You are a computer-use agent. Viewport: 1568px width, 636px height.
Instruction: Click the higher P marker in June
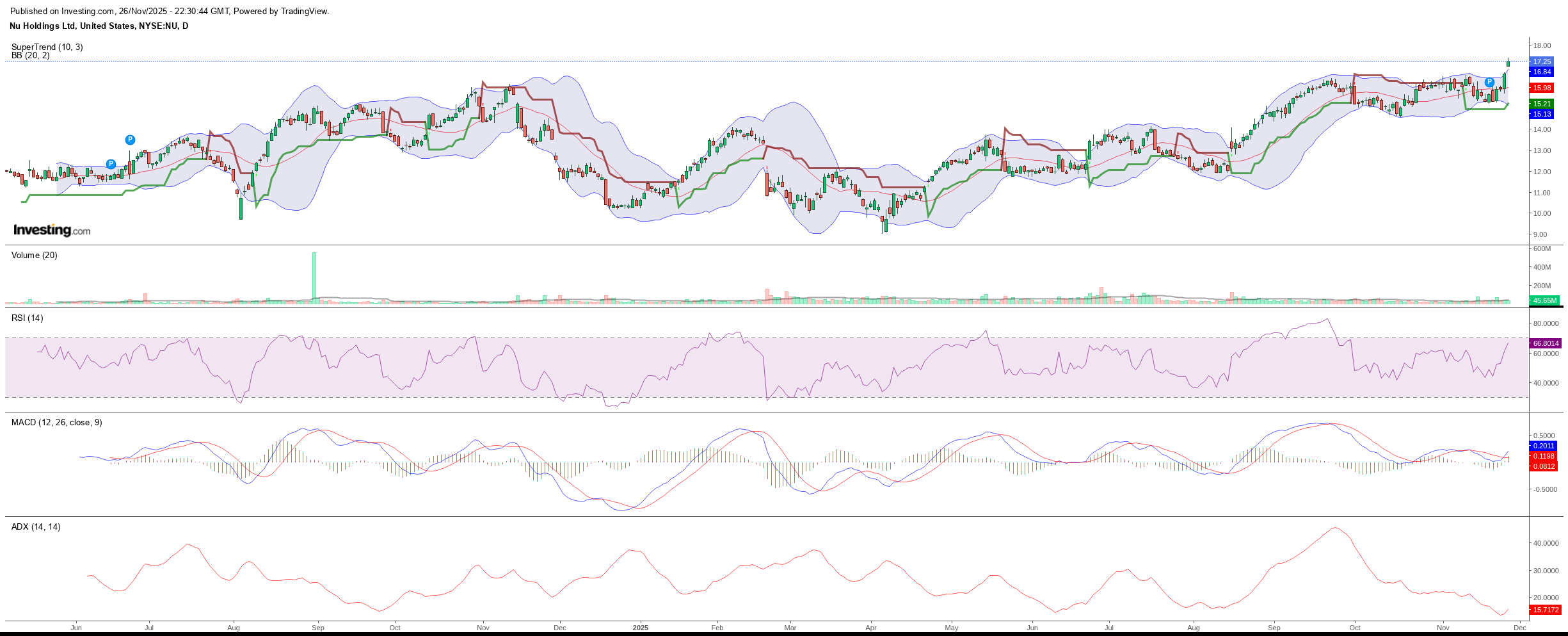coord(130,140)
